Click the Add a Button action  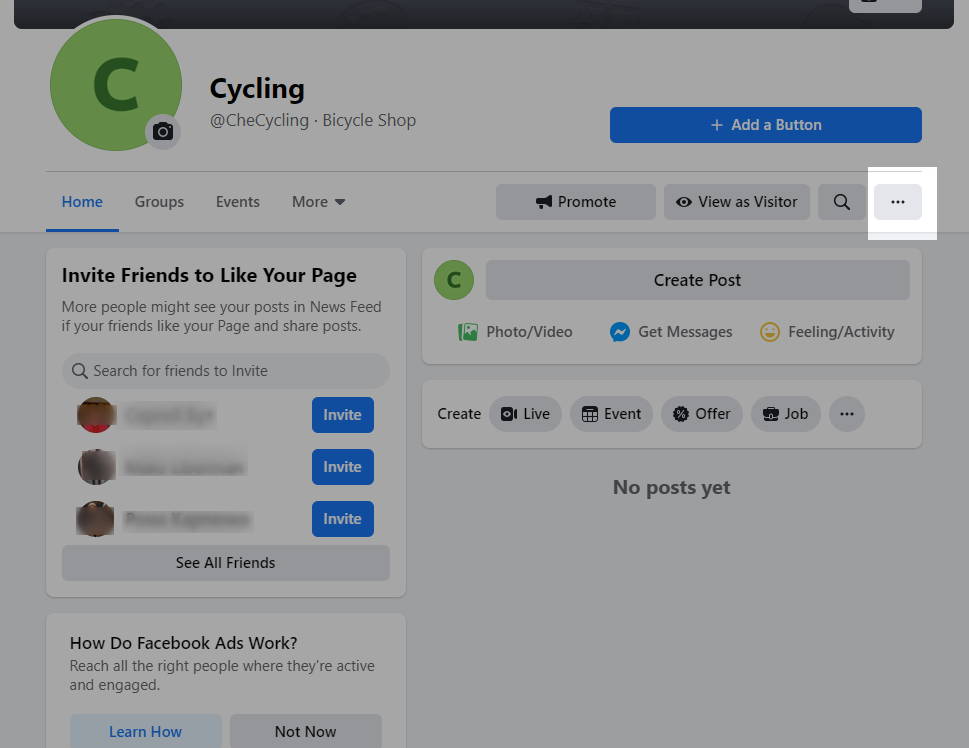[x=764, y=124]
